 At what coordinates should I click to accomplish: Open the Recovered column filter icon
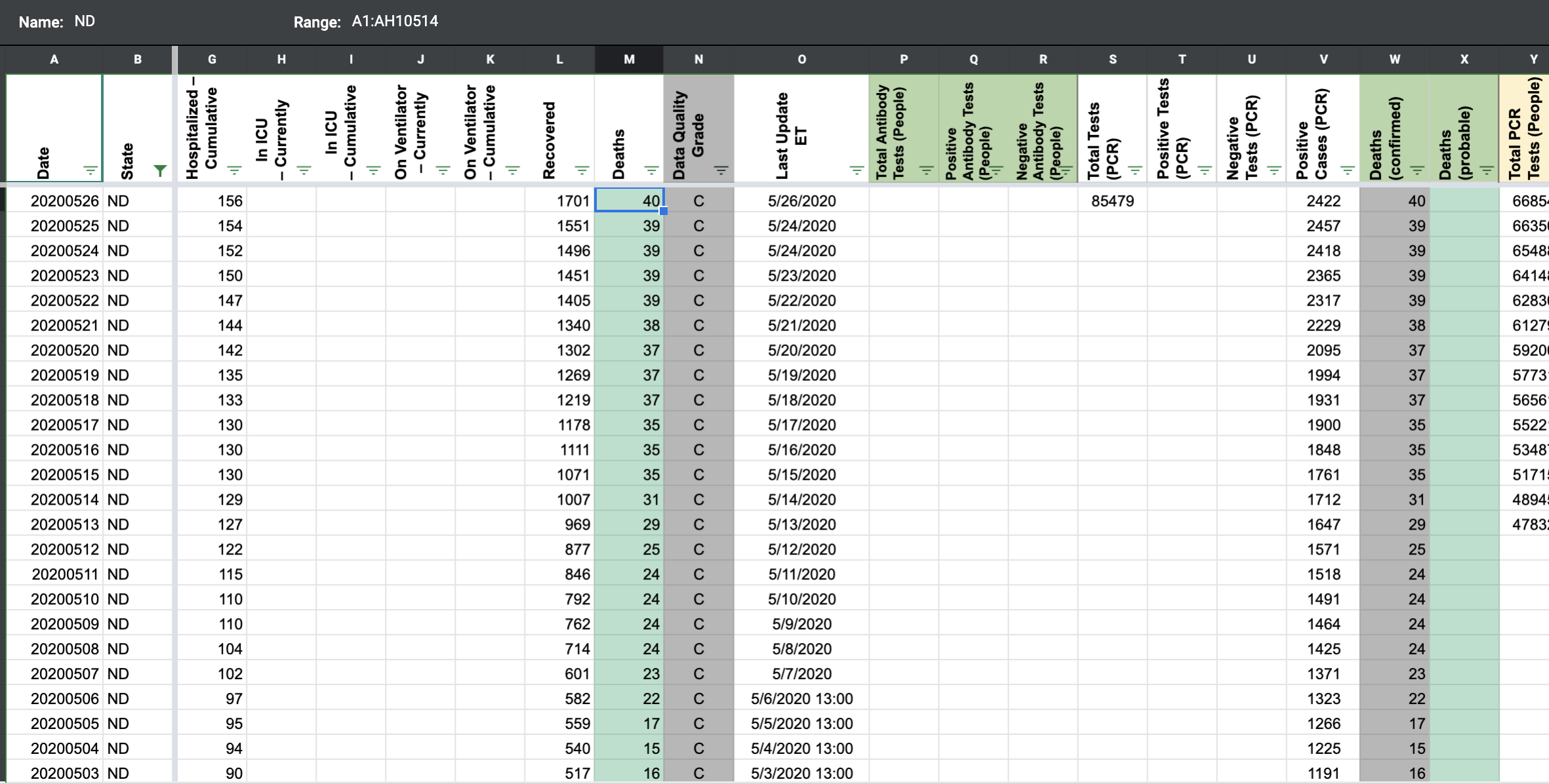coord(582,170)
